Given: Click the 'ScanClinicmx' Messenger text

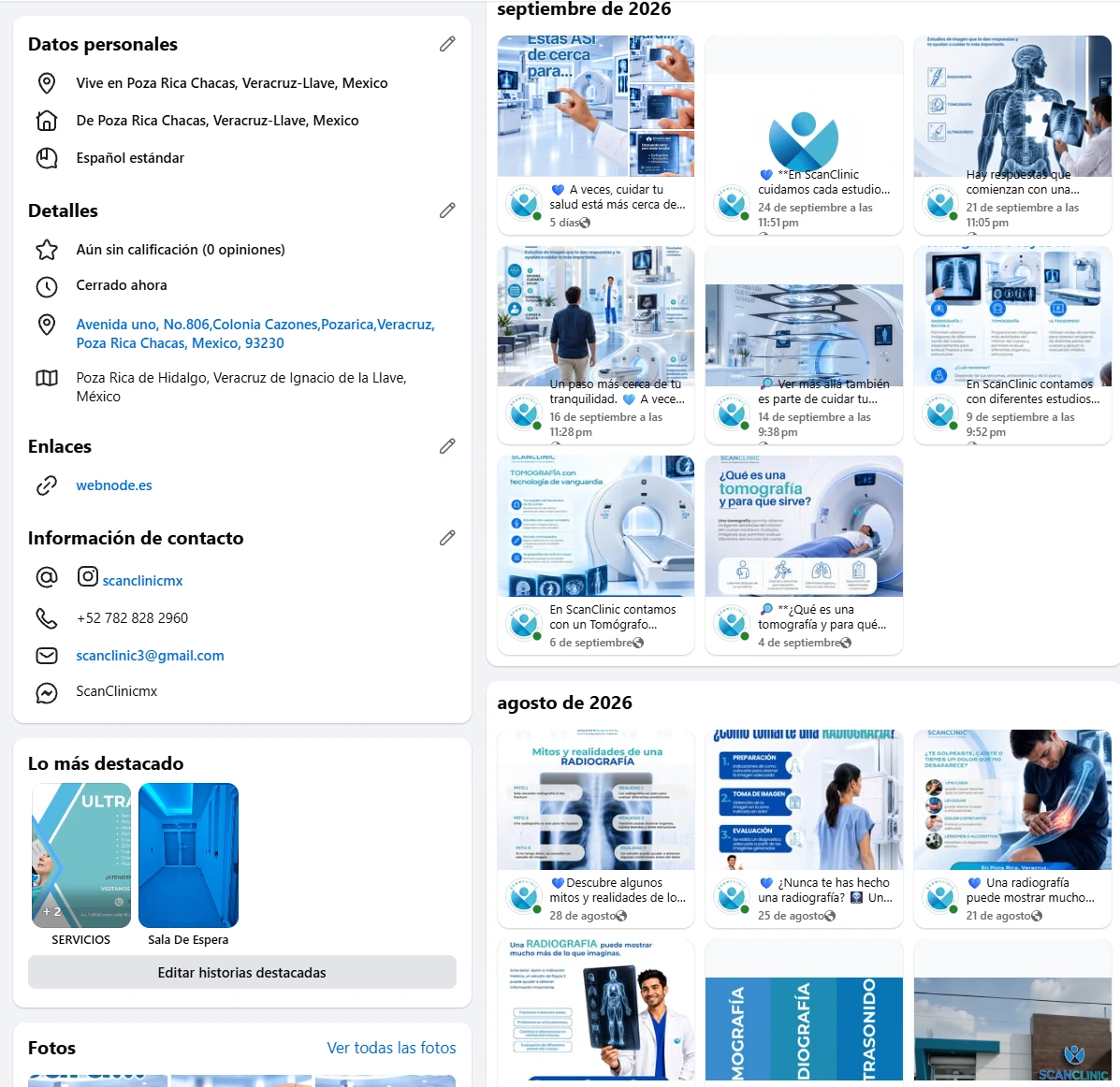Looking at the screenshot, I should tap(116, 691).
